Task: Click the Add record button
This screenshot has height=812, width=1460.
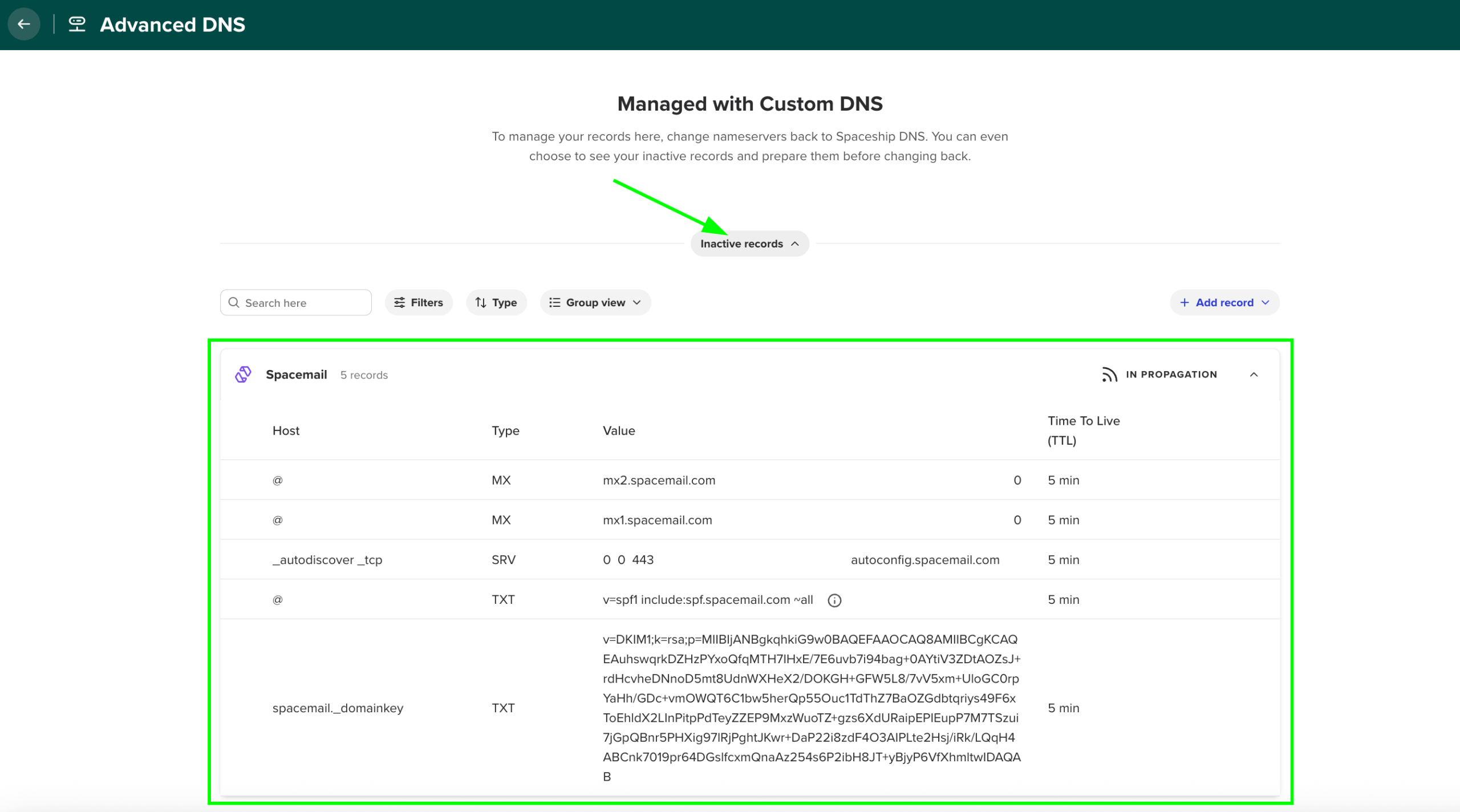Action: click(x=1224, y=302)
